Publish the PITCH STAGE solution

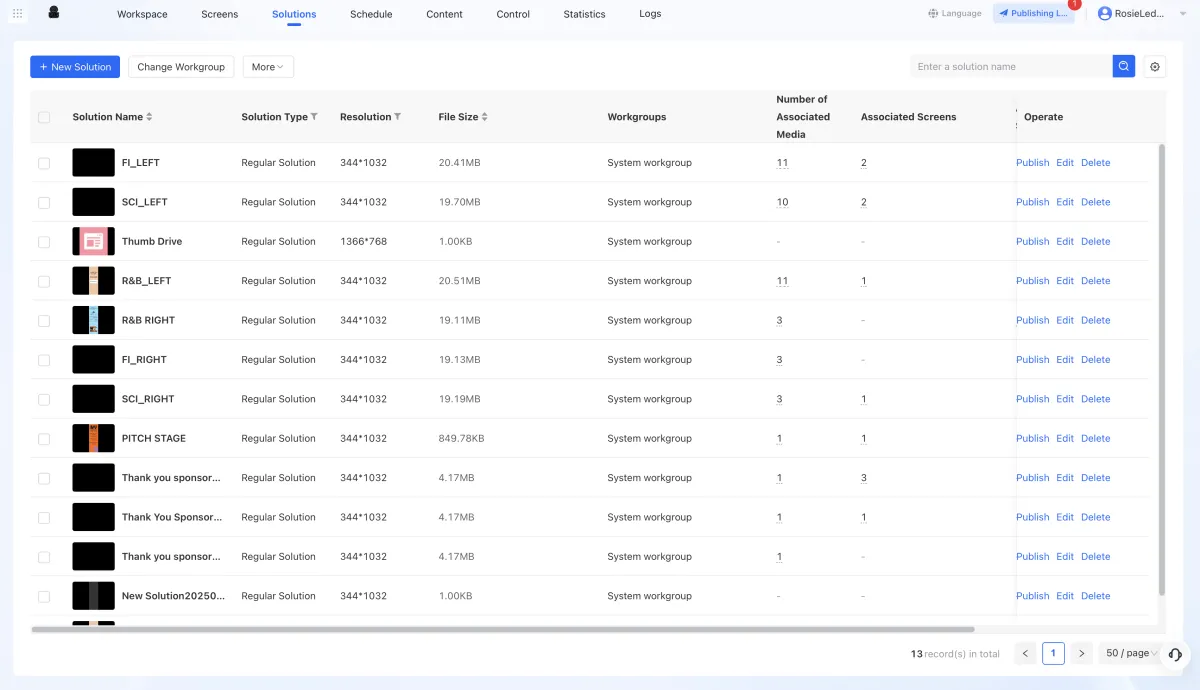1032,438
